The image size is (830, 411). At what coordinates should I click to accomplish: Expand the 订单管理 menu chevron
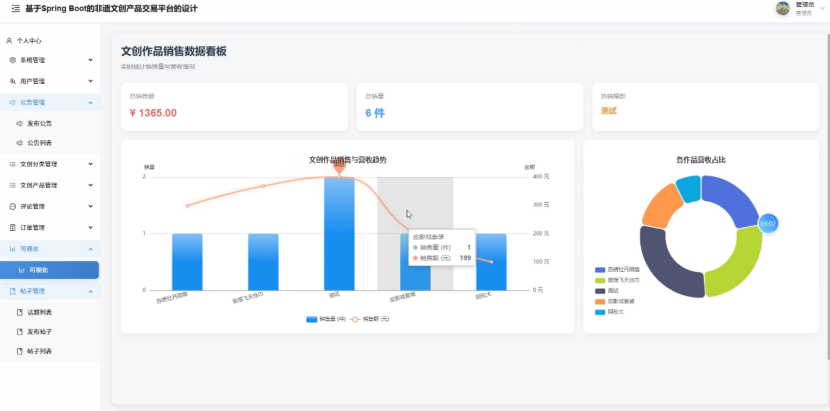click(91, 227)
